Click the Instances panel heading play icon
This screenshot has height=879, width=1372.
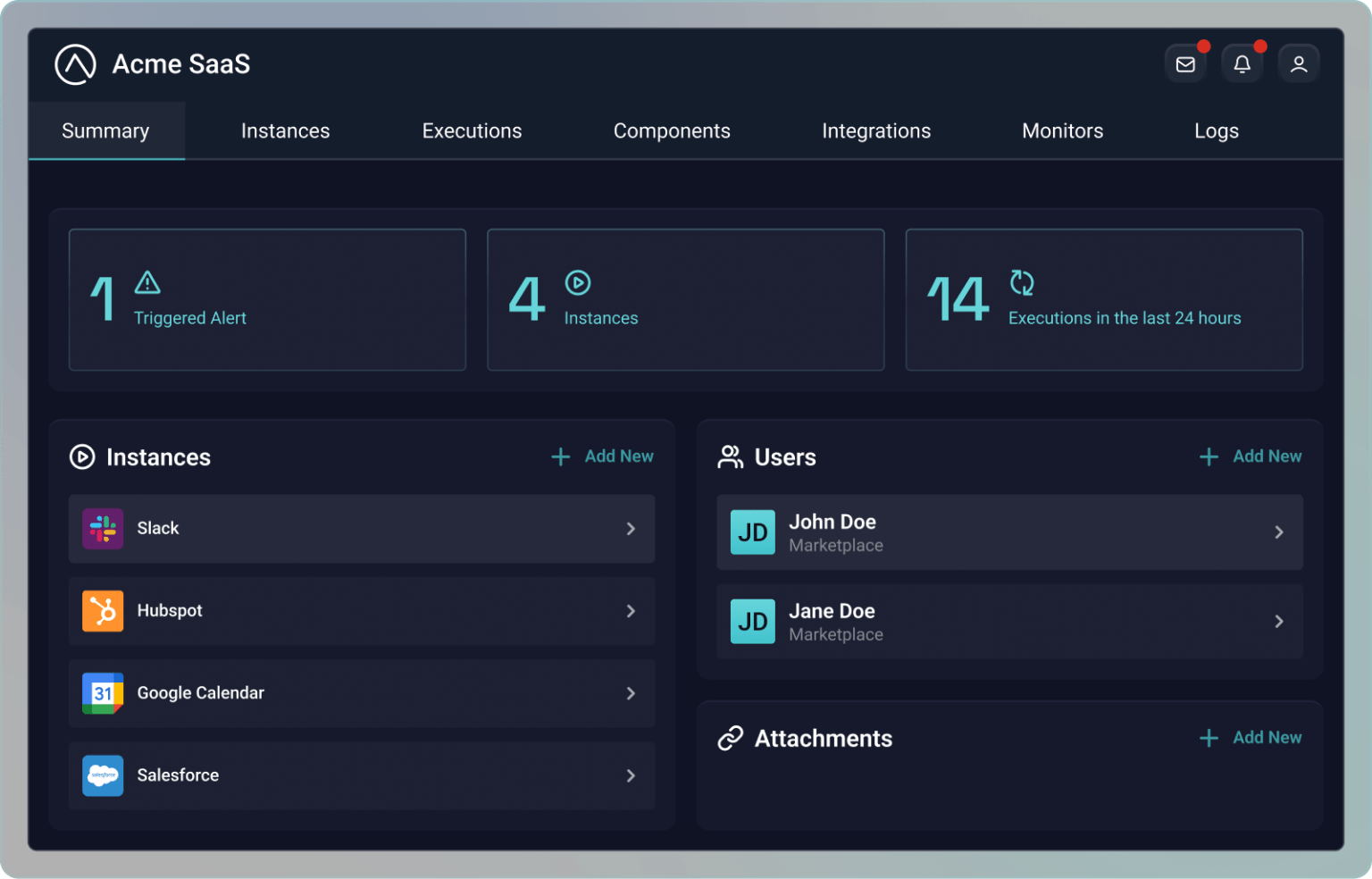82,457
